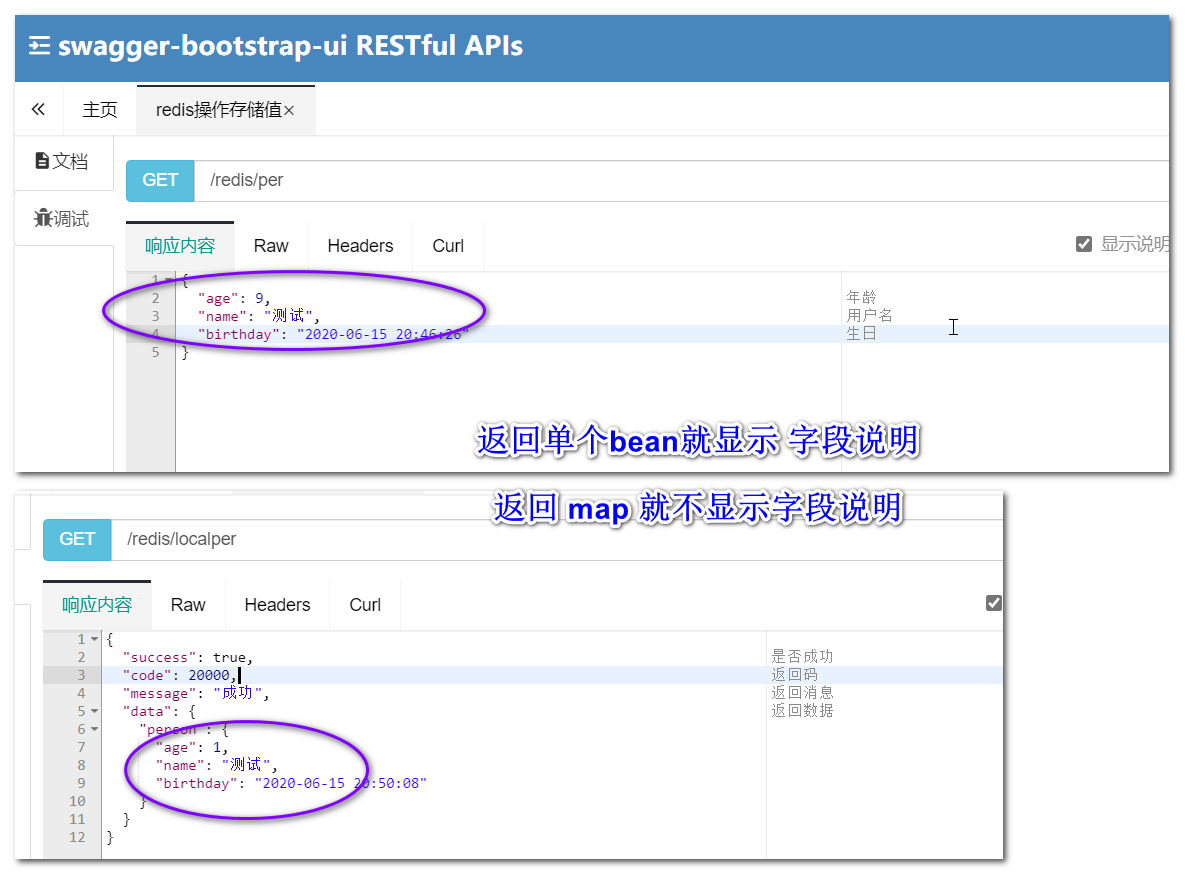Open the 调试 debug section
The image size is (1185, 875).
[62, 218]
